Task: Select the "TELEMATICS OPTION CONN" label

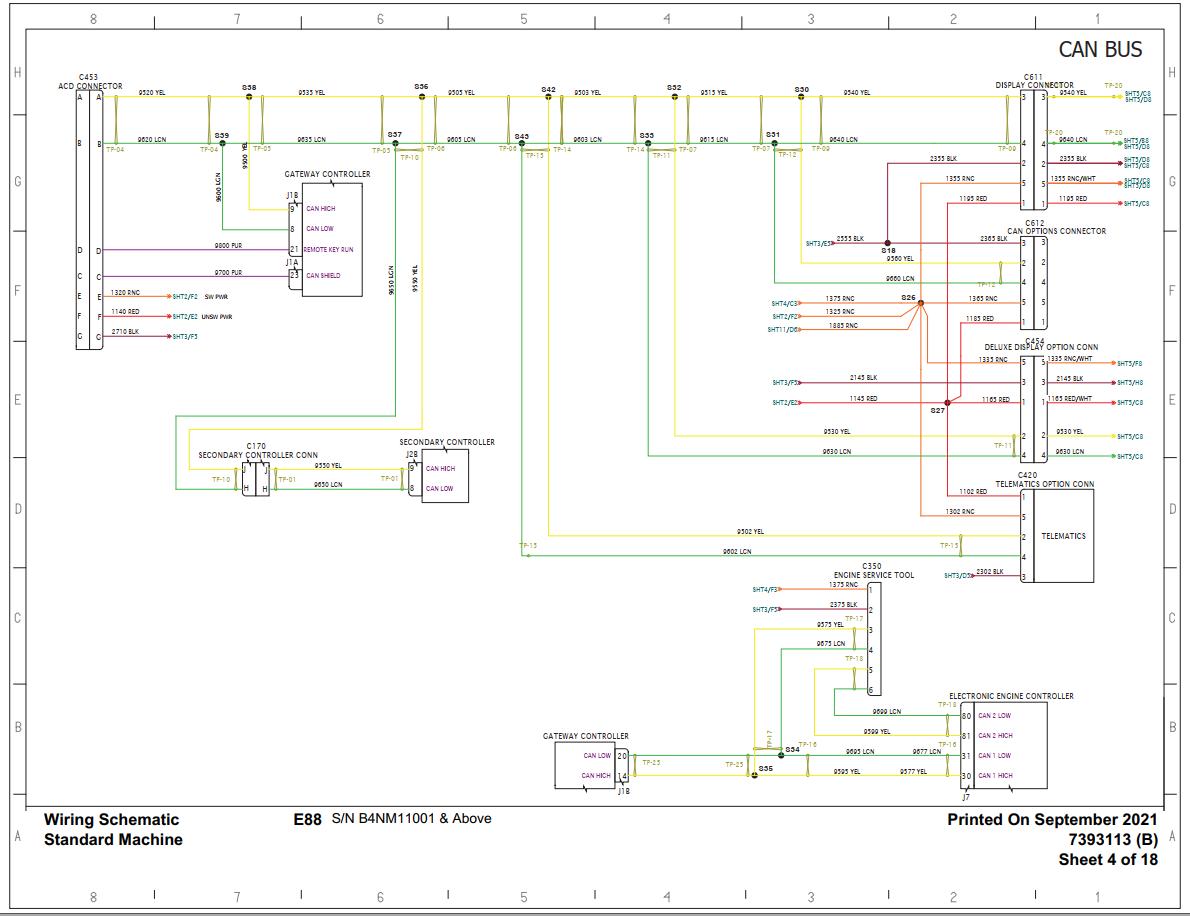Action: tap(1045, 483)
